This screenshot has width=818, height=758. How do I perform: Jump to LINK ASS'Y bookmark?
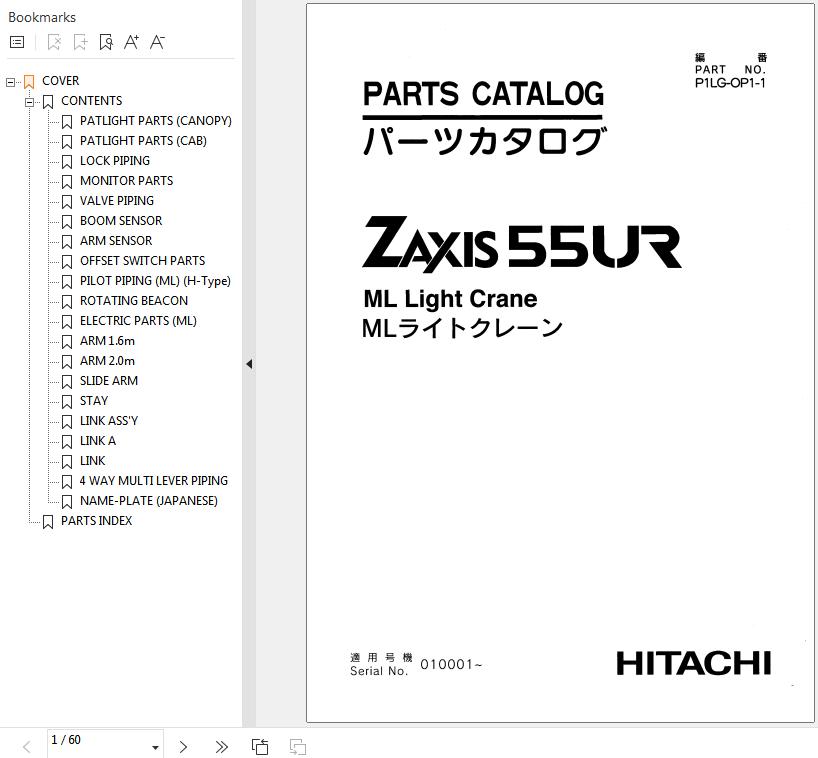point(109,420)
